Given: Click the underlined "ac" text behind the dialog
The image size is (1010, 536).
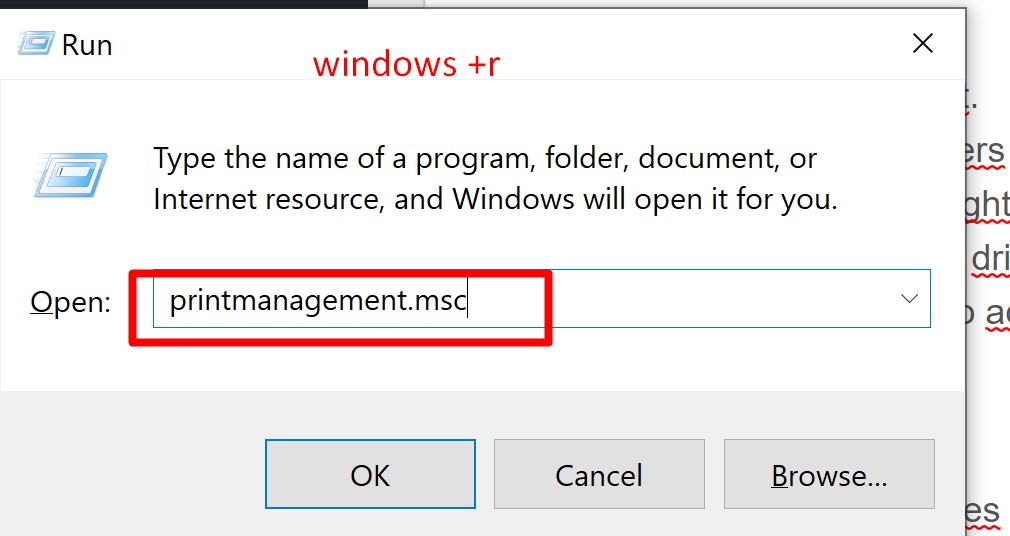Looking at the screenshot, I should coord(994,312).
